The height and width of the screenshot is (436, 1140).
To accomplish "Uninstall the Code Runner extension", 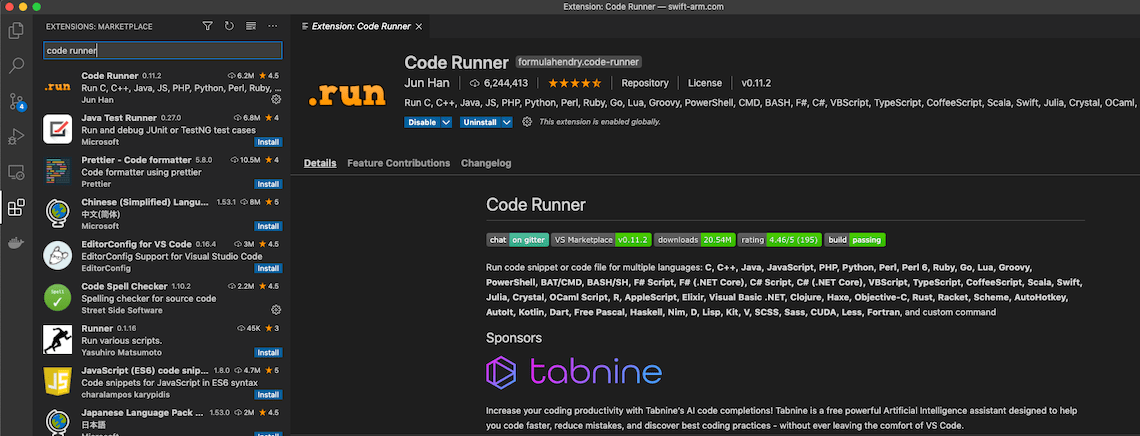I will coord(480,122).
